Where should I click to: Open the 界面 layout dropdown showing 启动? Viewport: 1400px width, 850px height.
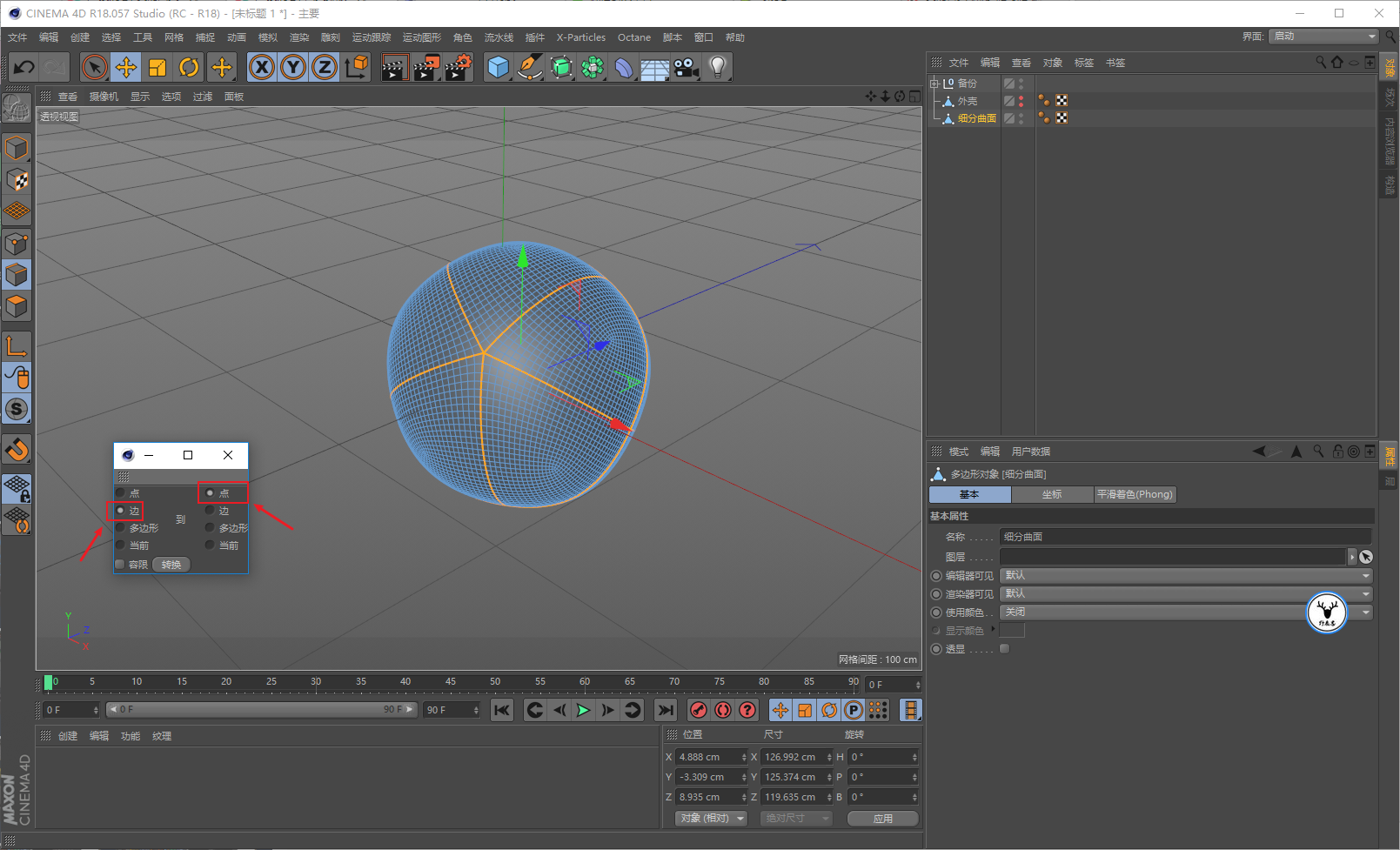[x=1323, y=37]
